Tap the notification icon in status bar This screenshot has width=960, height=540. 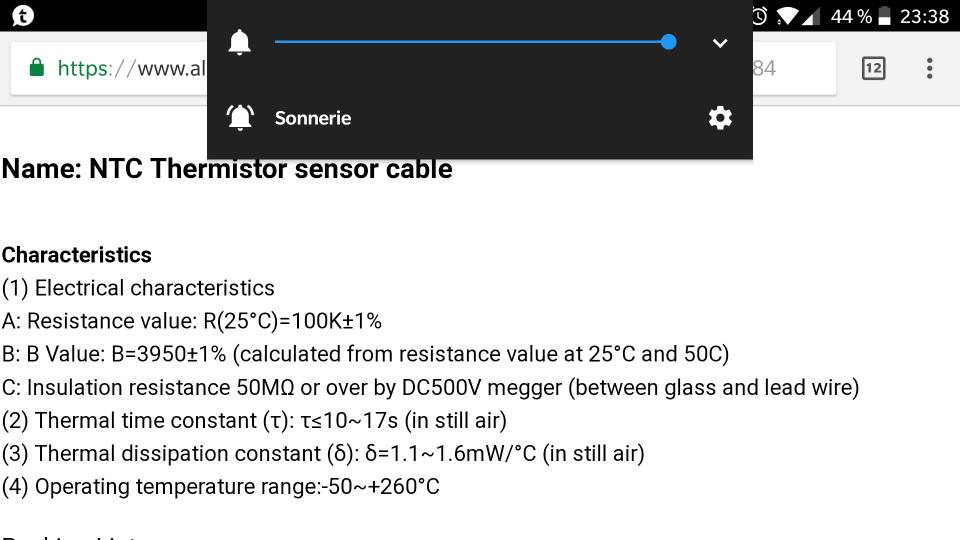[x=23, y=15]
